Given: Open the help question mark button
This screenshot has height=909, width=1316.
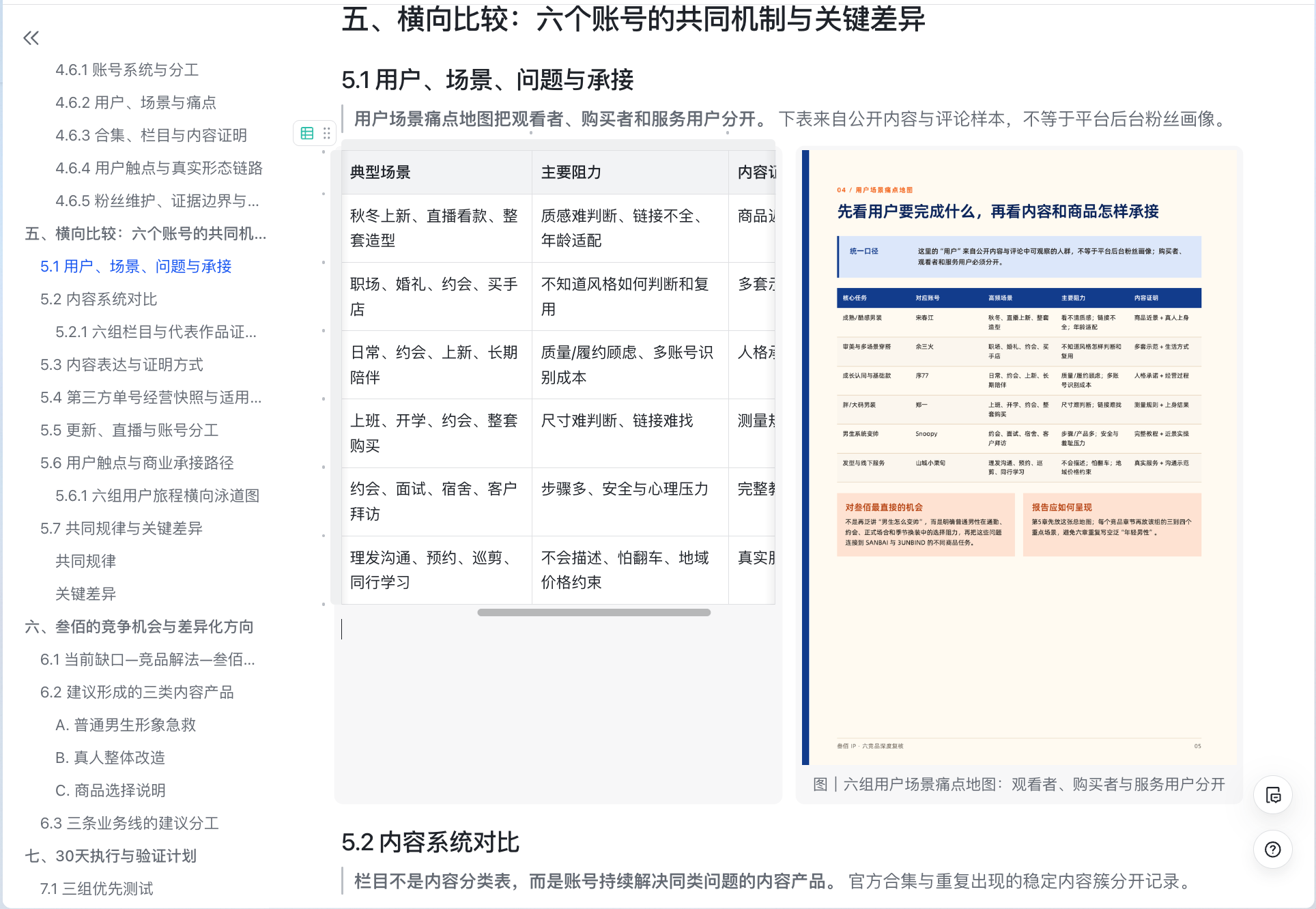Looking at the screenshot, I should click(1273, 850).
